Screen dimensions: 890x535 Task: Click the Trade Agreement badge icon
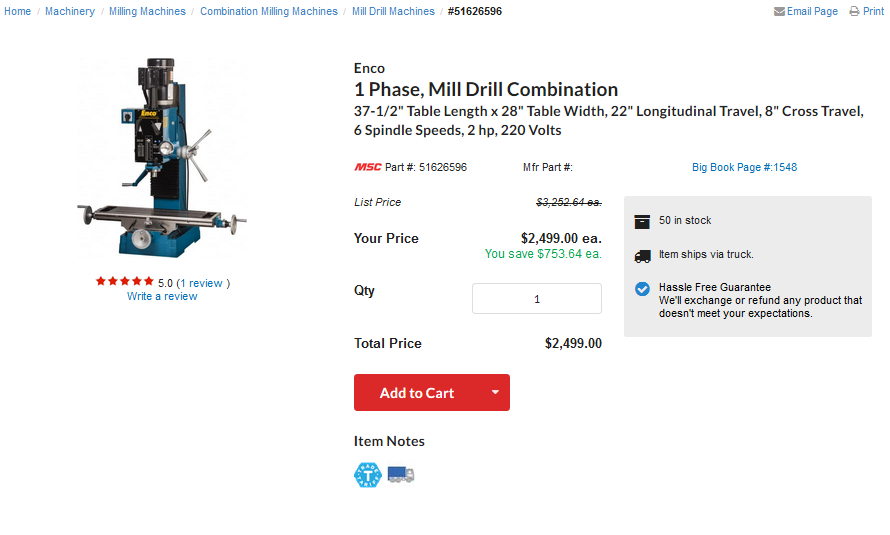368,474
